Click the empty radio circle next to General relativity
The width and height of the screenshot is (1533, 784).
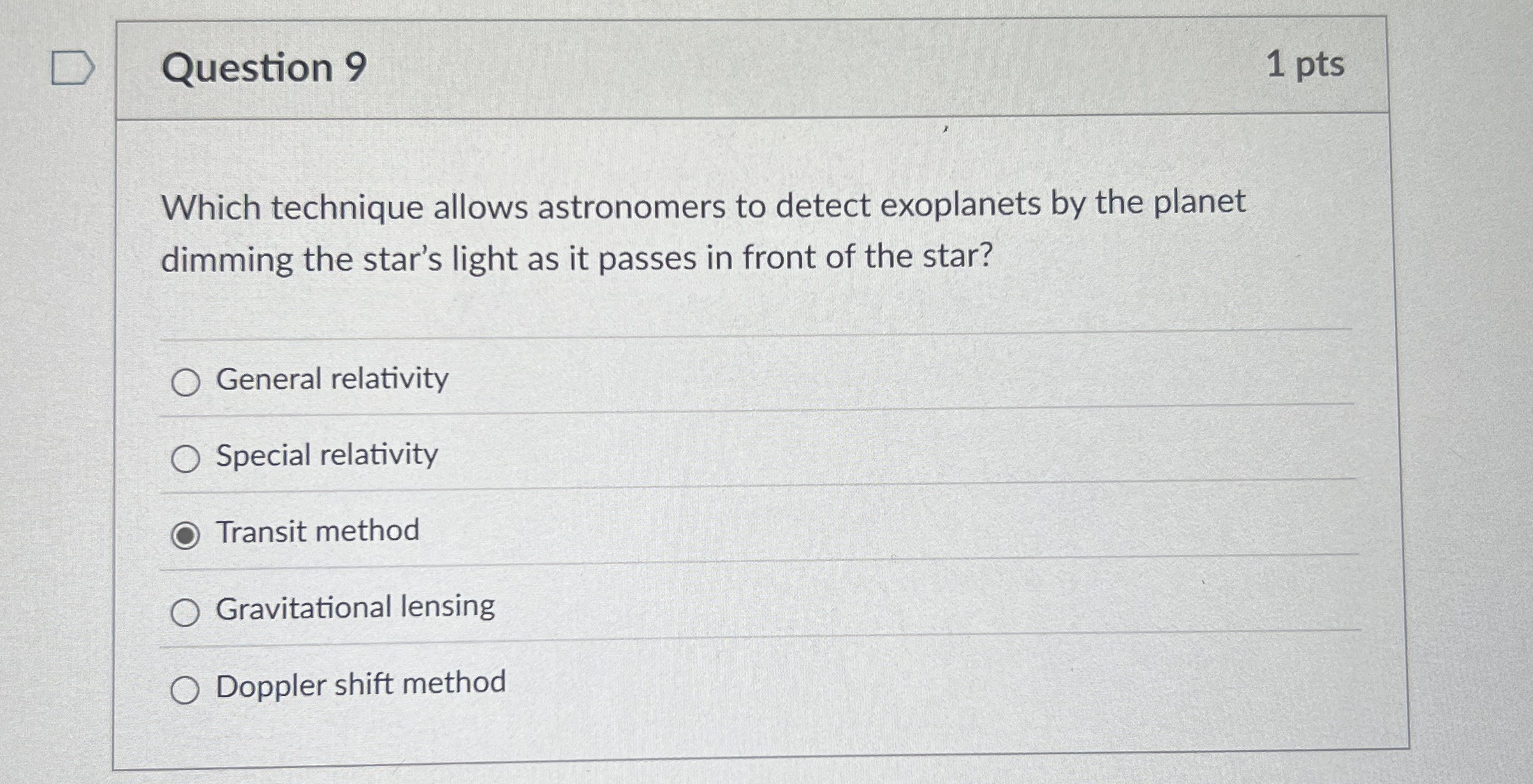point(185,381)
